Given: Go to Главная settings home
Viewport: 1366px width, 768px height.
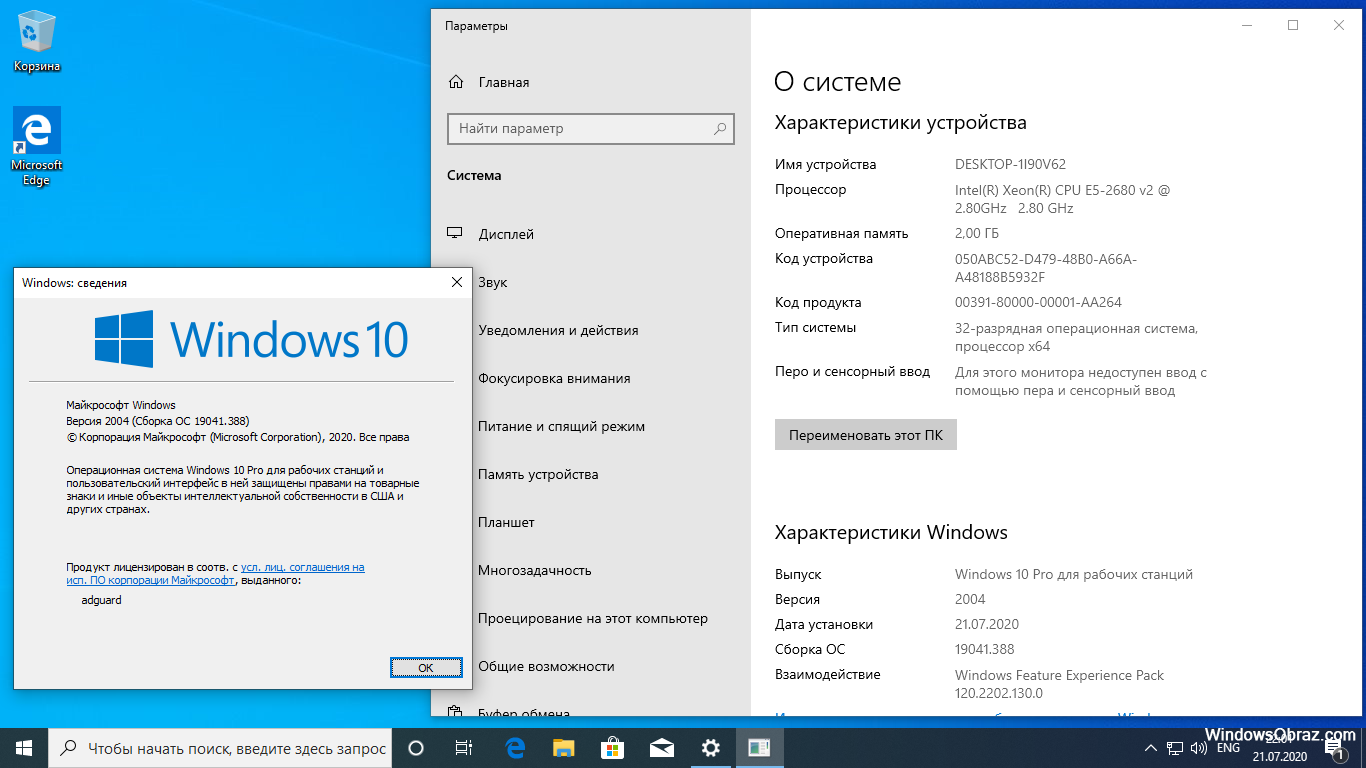Looking at the screenshot, I should pos(503,82).
